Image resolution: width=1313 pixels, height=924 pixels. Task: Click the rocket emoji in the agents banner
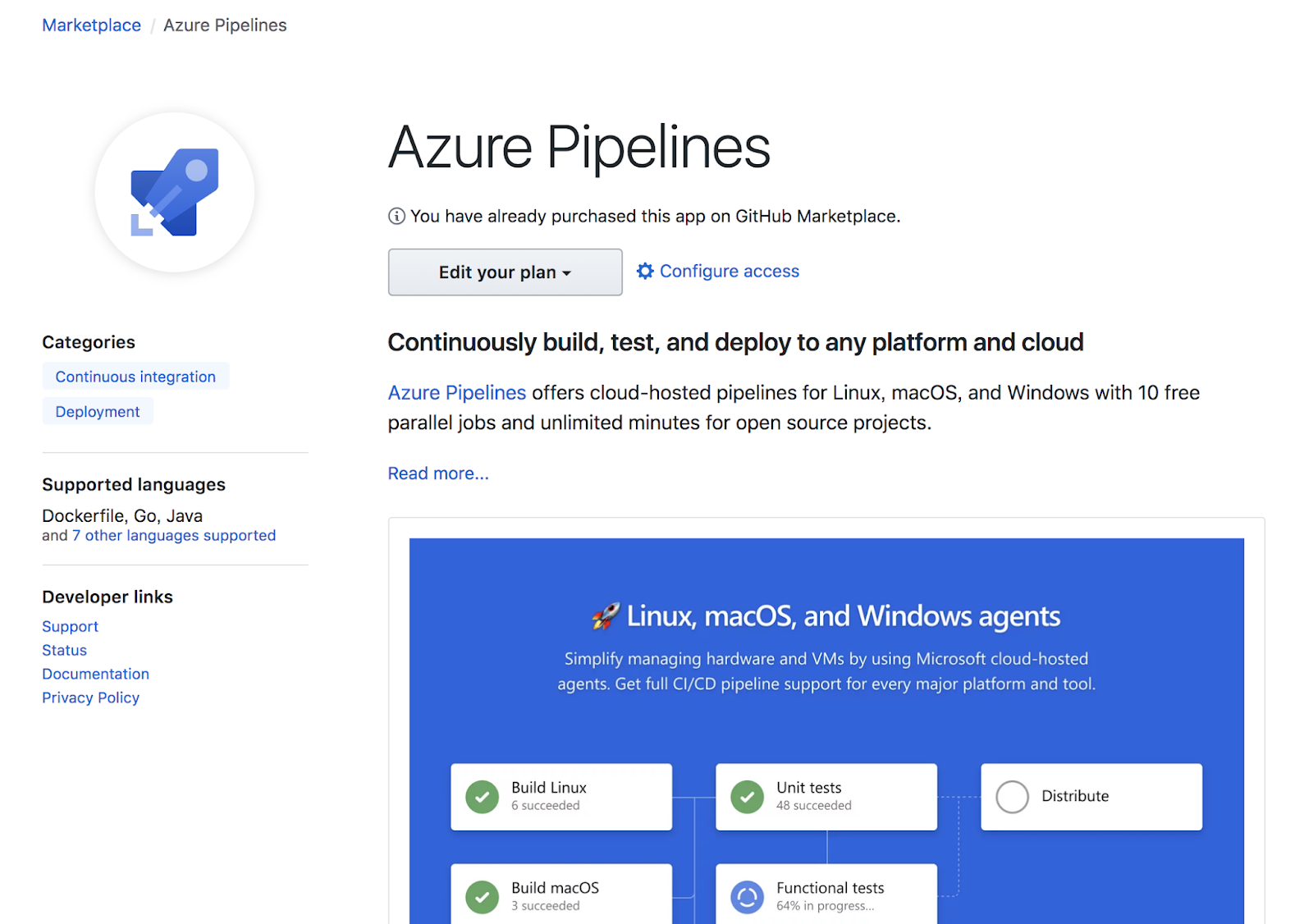(605, 615)
